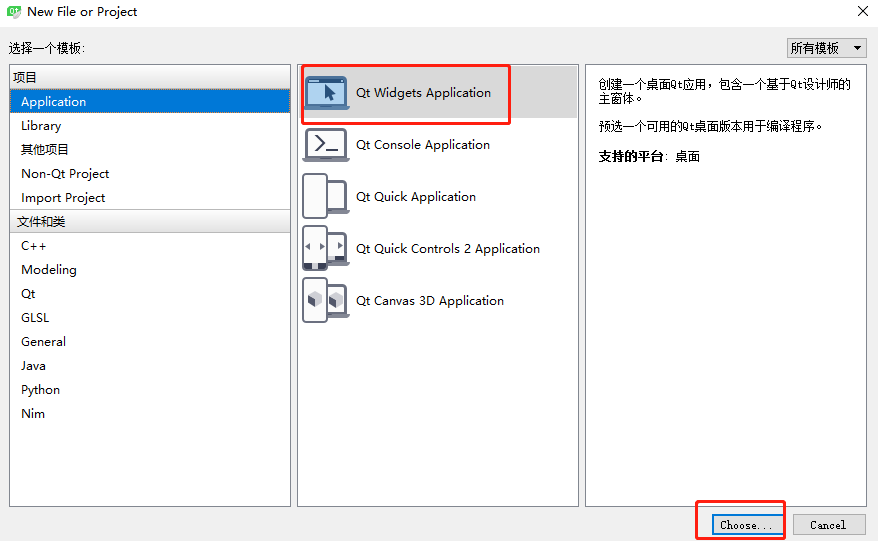
Task: Click the Qt Canvas 3D Application icon
Action: pyautogui.click(x=326, y=301)
